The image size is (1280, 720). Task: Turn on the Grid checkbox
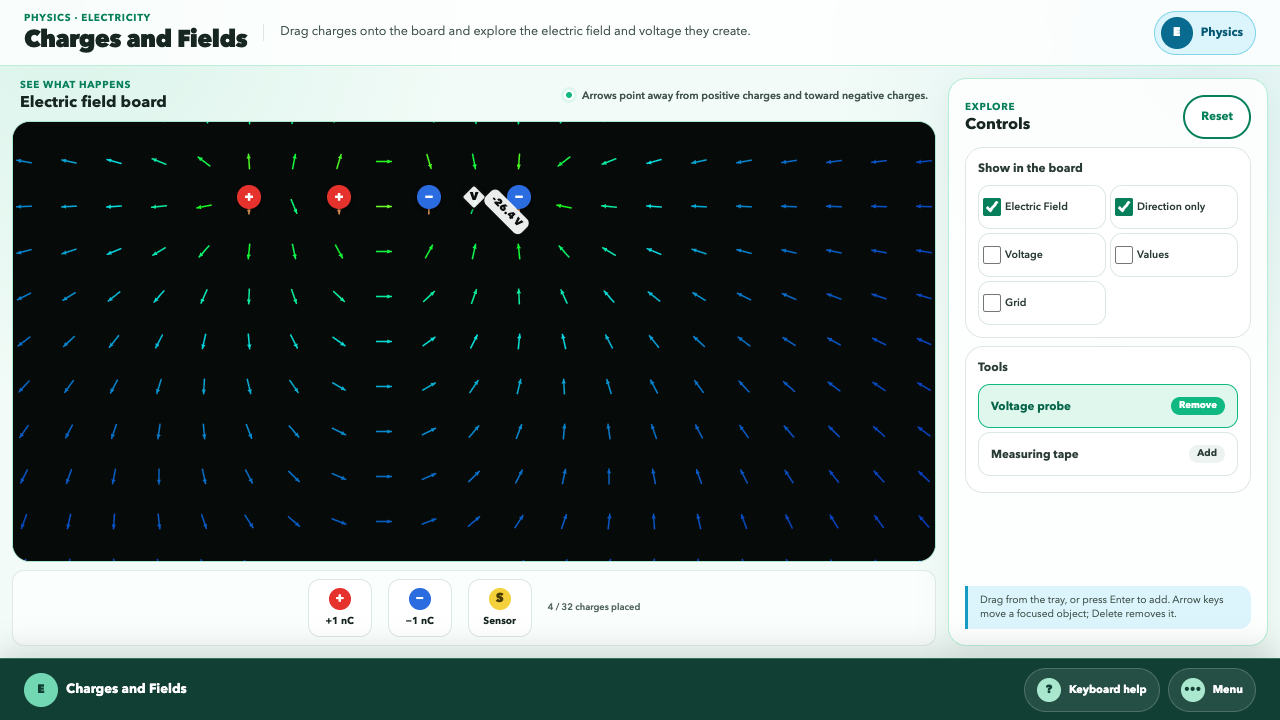(x=992, y=303)
